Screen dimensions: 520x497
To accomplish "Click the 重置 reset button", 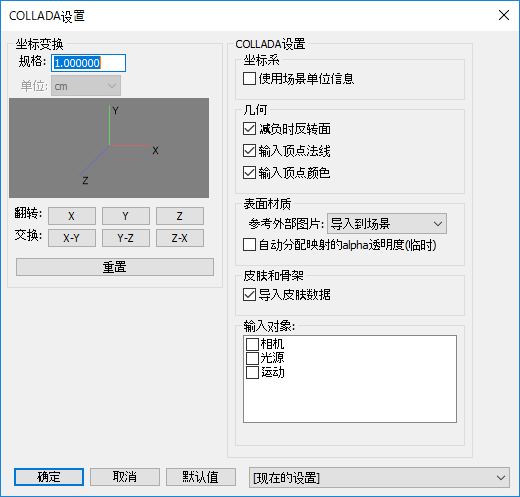I will point(115,267).
